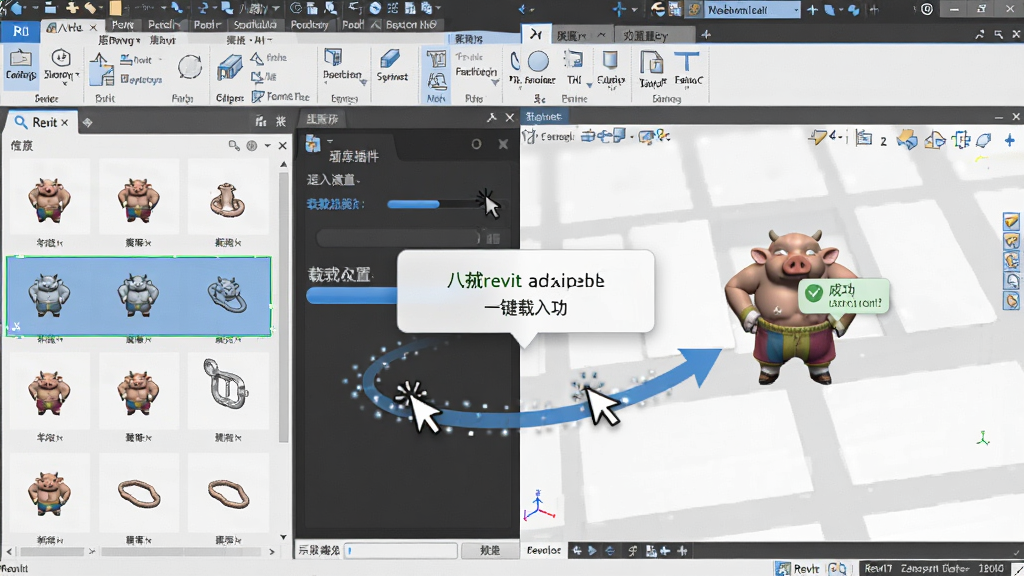Open the THI dropdown arrow

[x=589, y=85]
